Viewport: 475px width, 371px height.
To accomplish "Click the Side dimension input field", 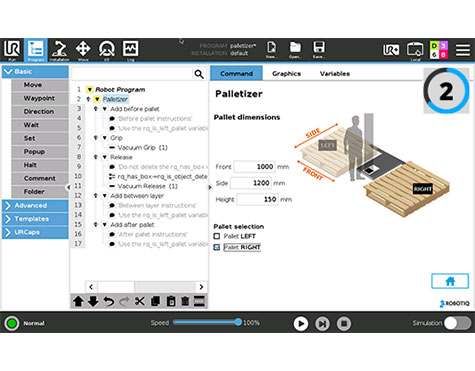I will pos(251,183).
